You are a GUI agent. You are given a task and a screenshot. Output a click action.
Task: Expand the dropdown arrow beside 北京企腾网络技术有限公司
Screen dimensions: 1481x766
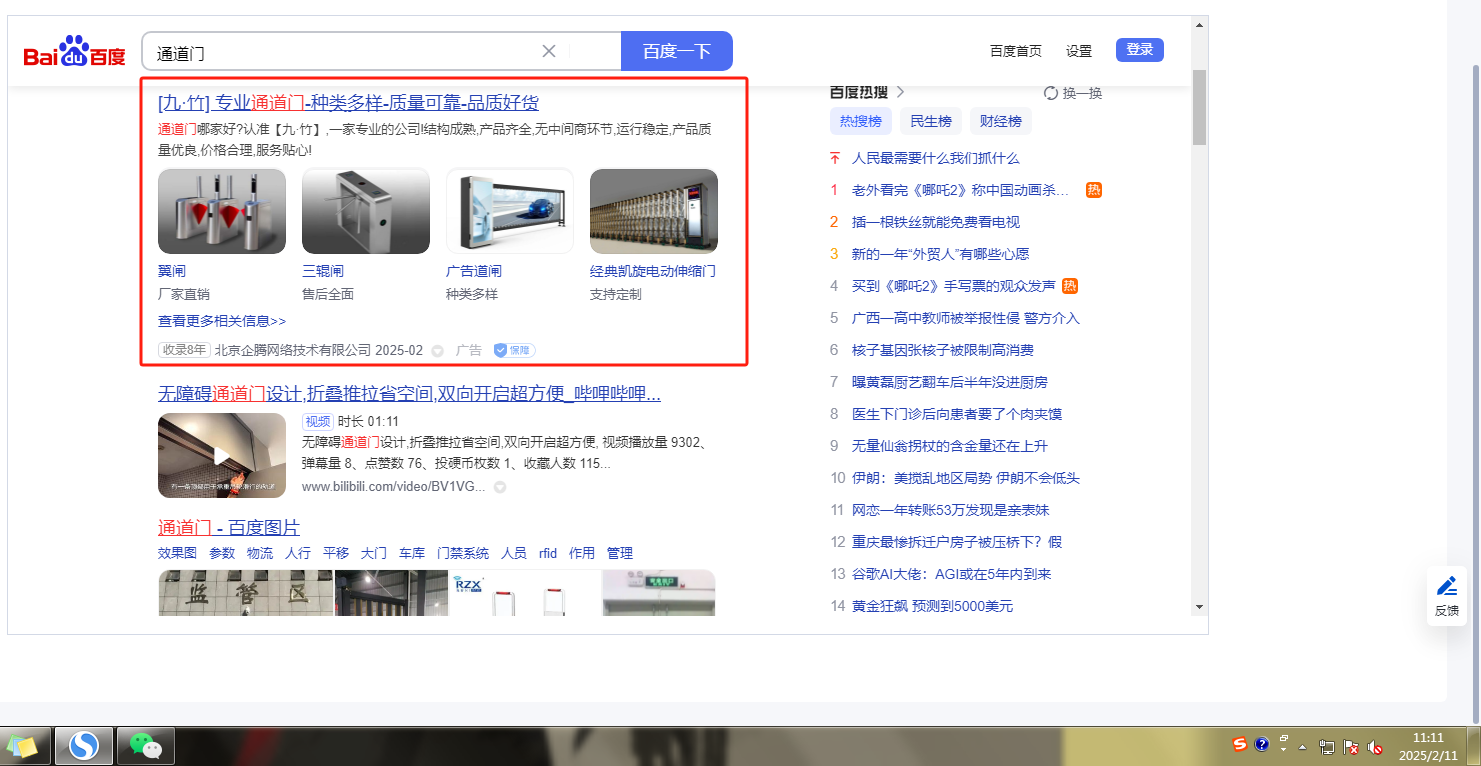[x=437, y=351]
